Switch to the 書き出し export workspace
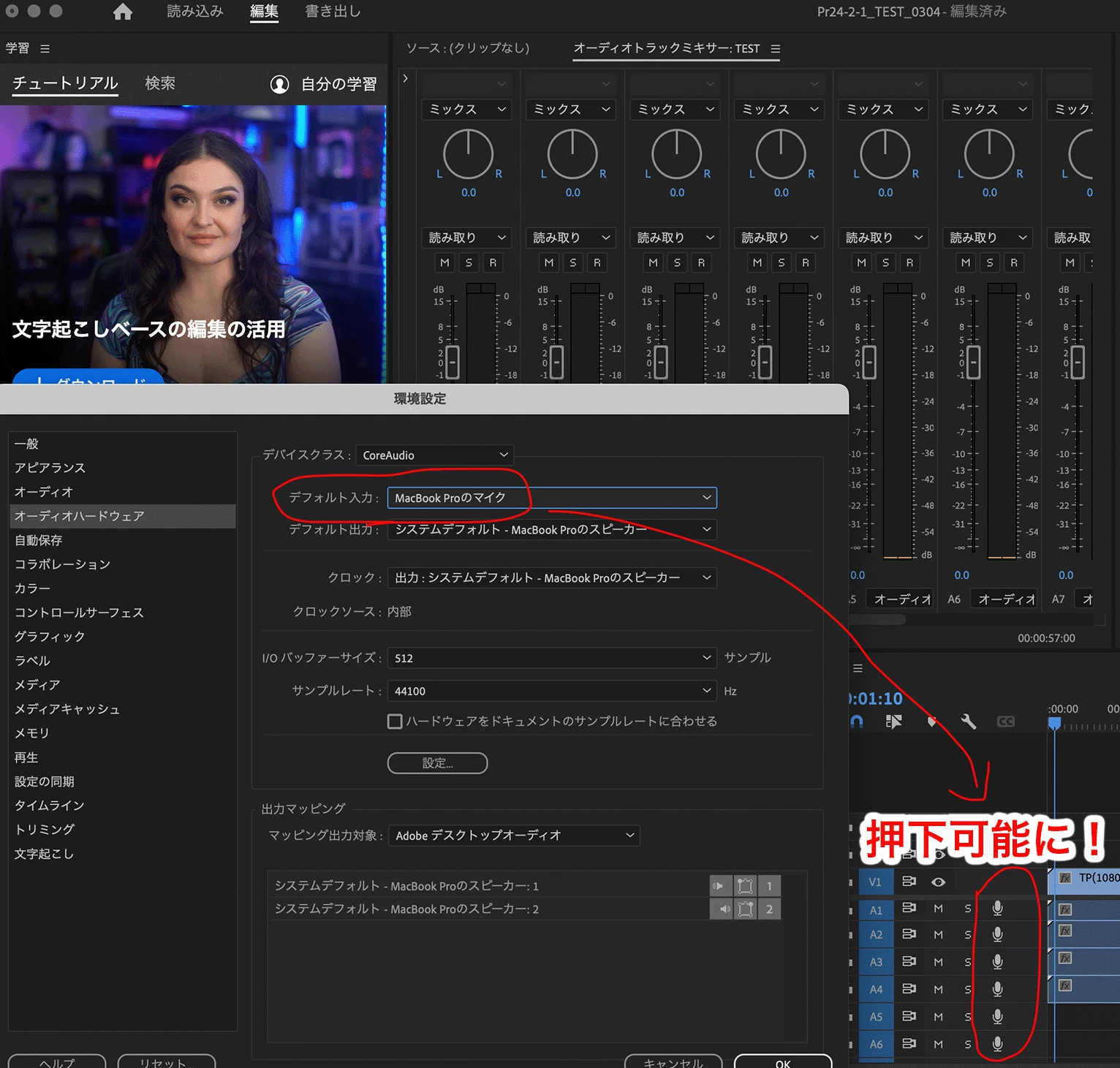The height and width of the screenshot is (1068, 1120). (x=333, y=12)
